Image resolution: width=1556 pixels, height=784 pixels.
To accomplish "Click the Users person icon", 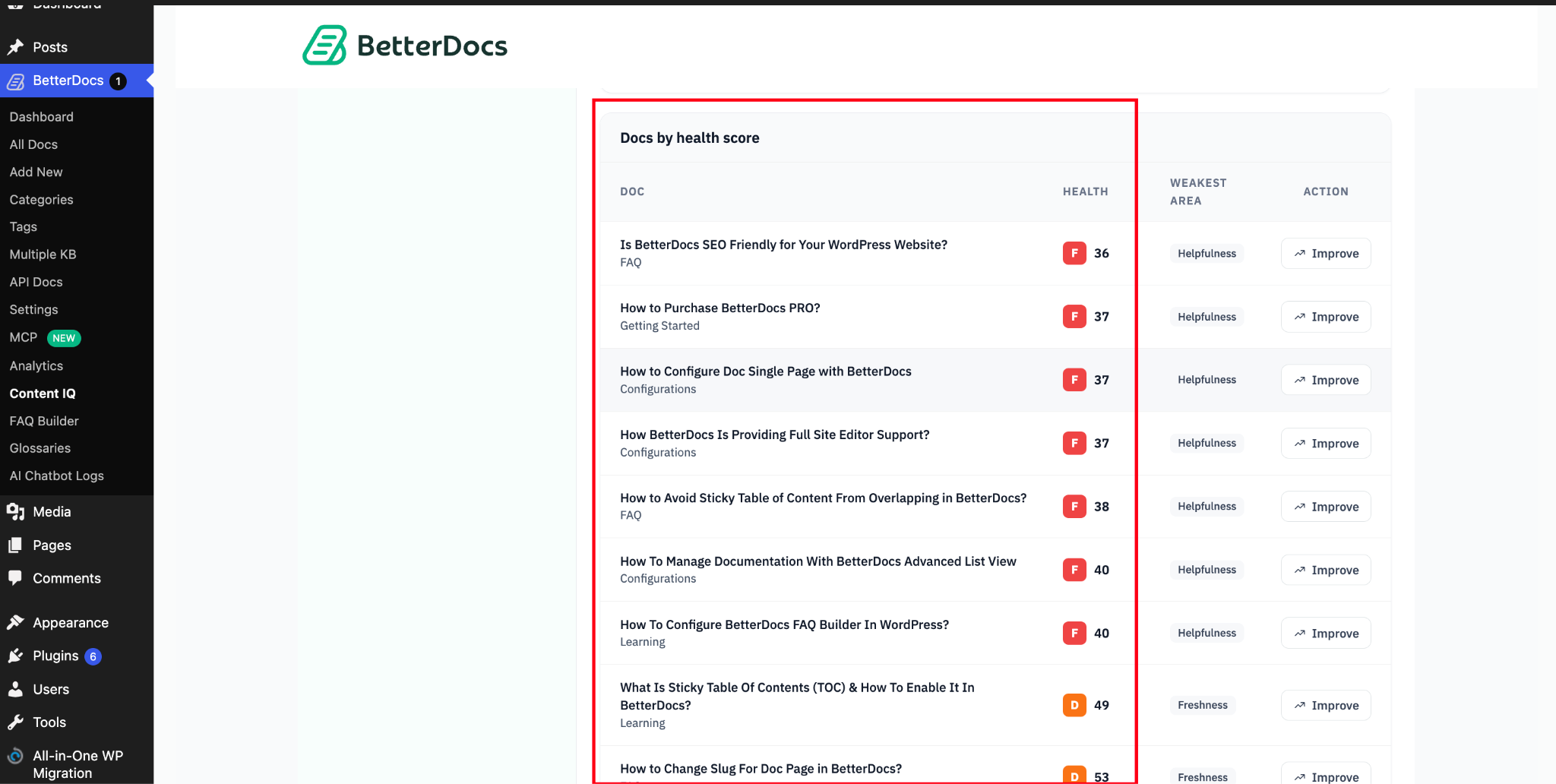I will (x=15, y=689).
